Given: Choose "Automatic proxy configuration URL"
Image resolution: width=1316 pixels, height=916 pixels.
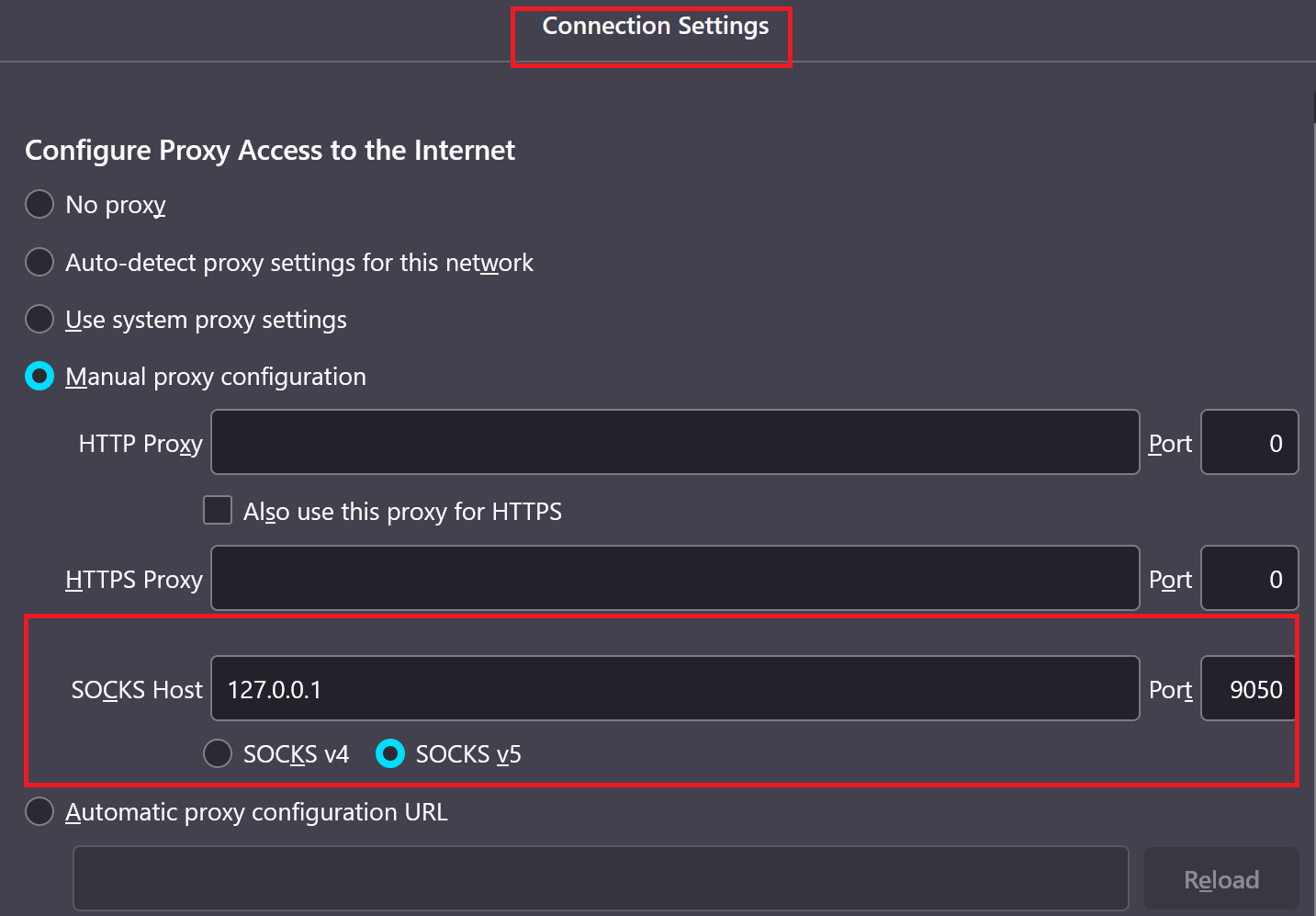Looking at the screenshot, I should (39, 811).
